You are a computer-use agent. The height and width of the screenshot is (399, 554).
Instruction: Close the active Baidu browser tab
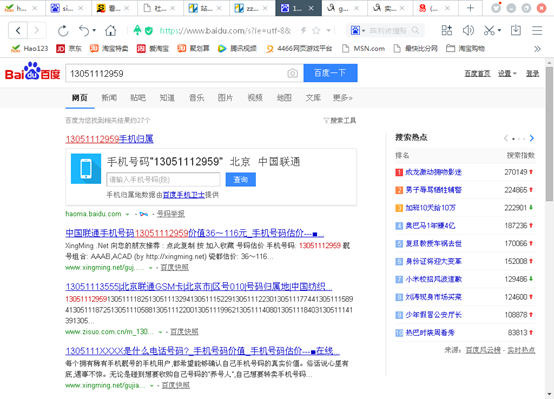pos(311,8)
